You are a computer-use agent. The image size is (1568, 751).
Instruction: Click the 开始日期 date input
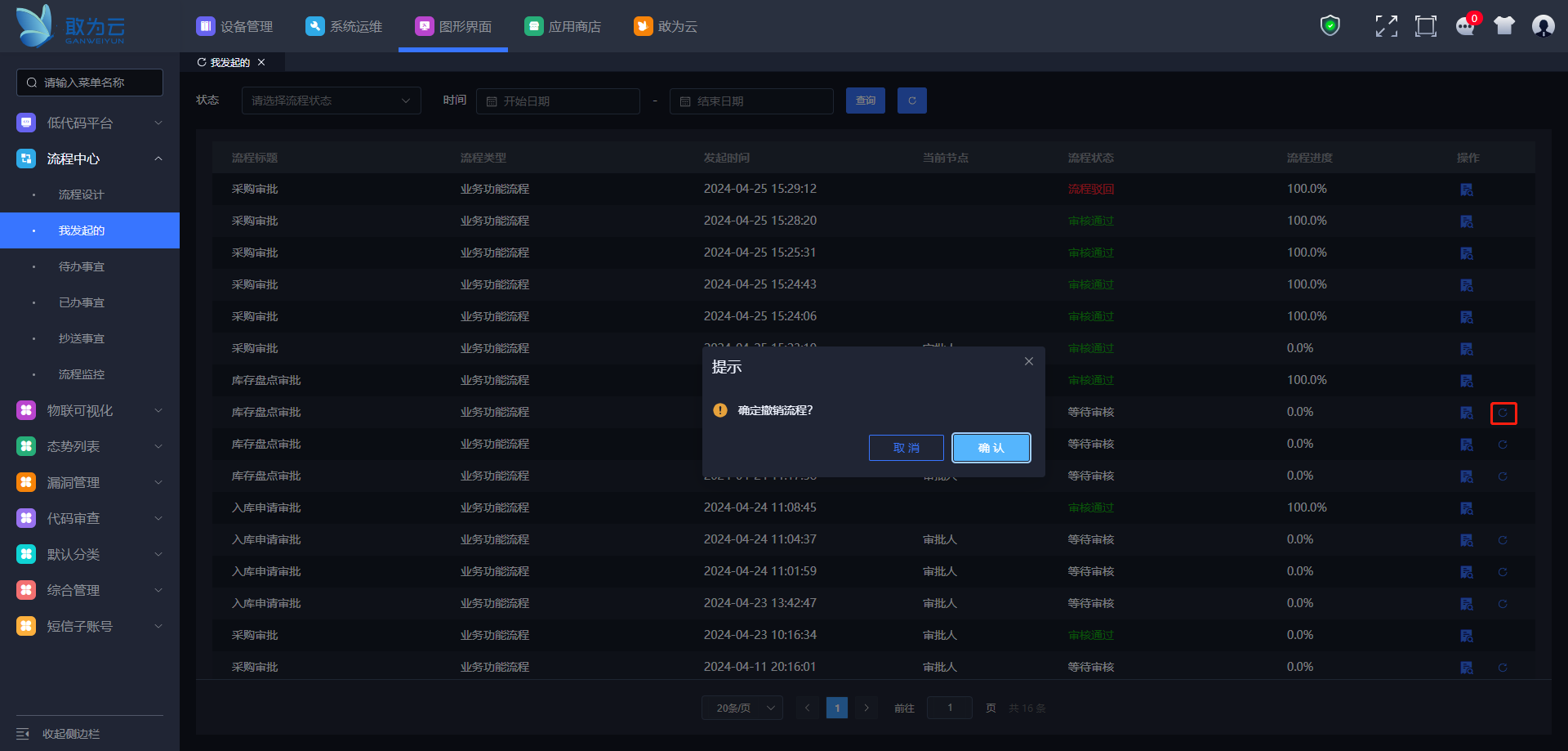point(558,101)
